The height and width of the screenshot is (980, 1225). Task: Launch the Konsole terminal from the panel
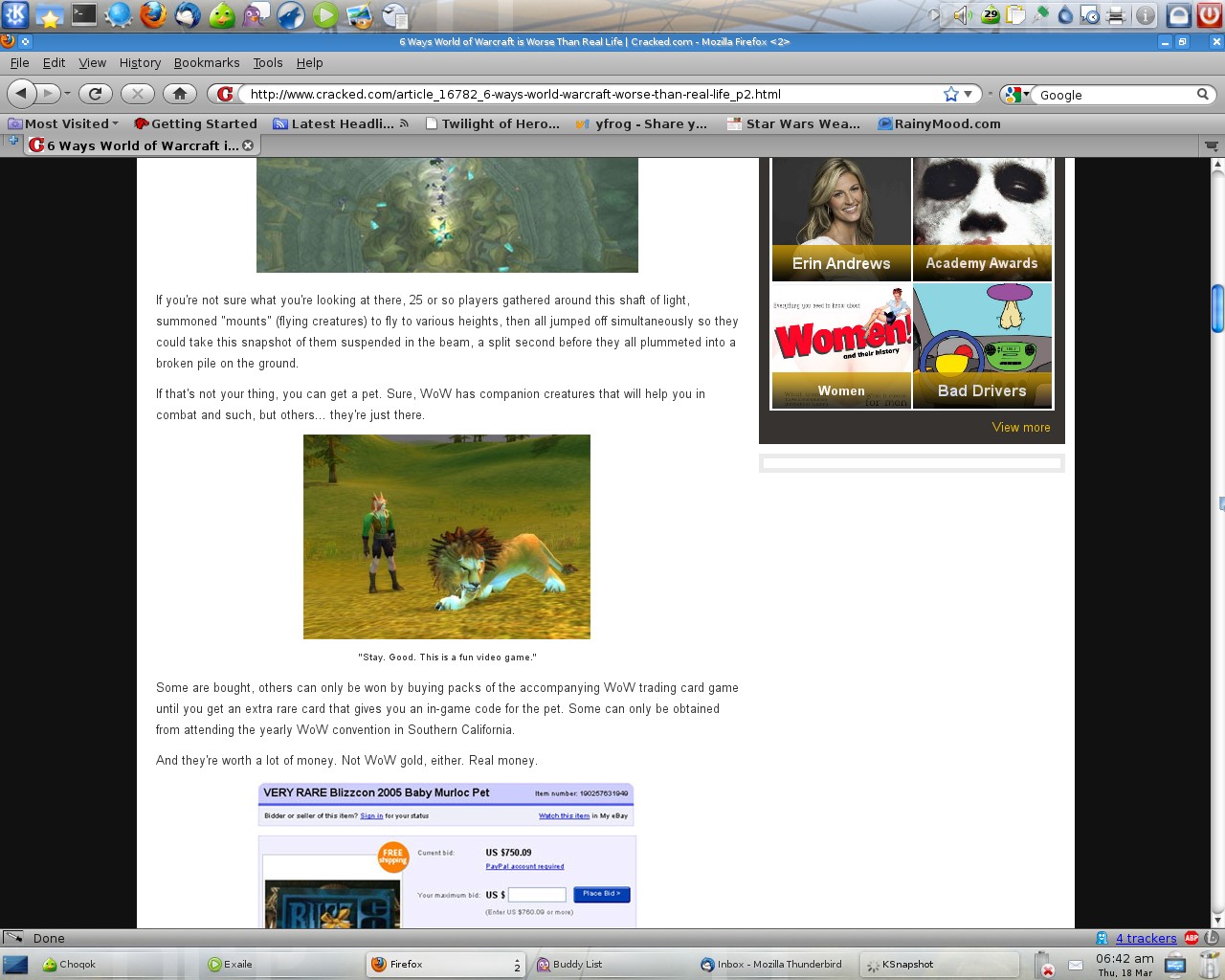click(84, 14)
